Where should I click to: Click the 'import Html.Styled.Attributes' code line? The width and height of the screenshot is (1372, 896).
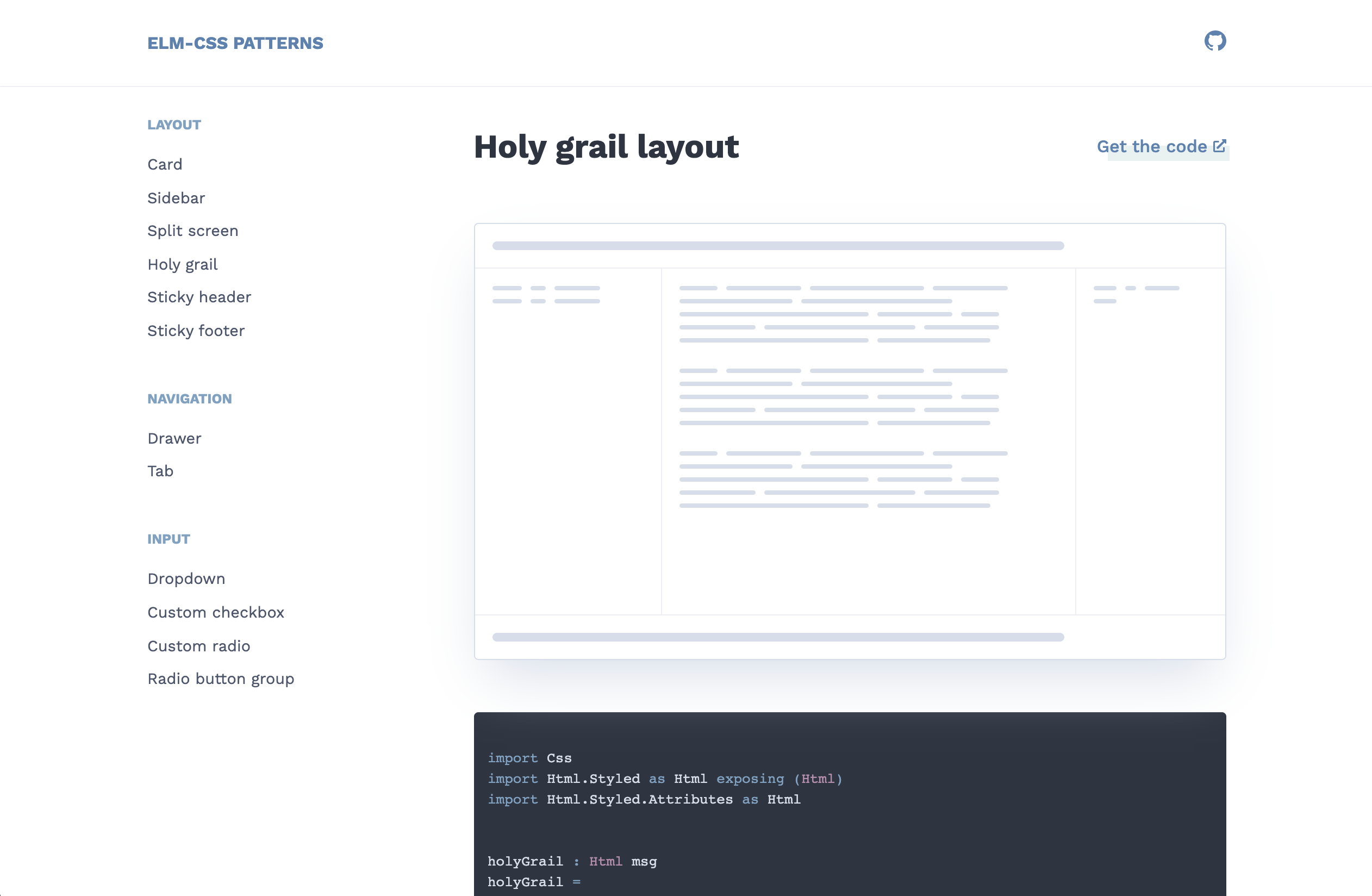(x=644, y=799)
